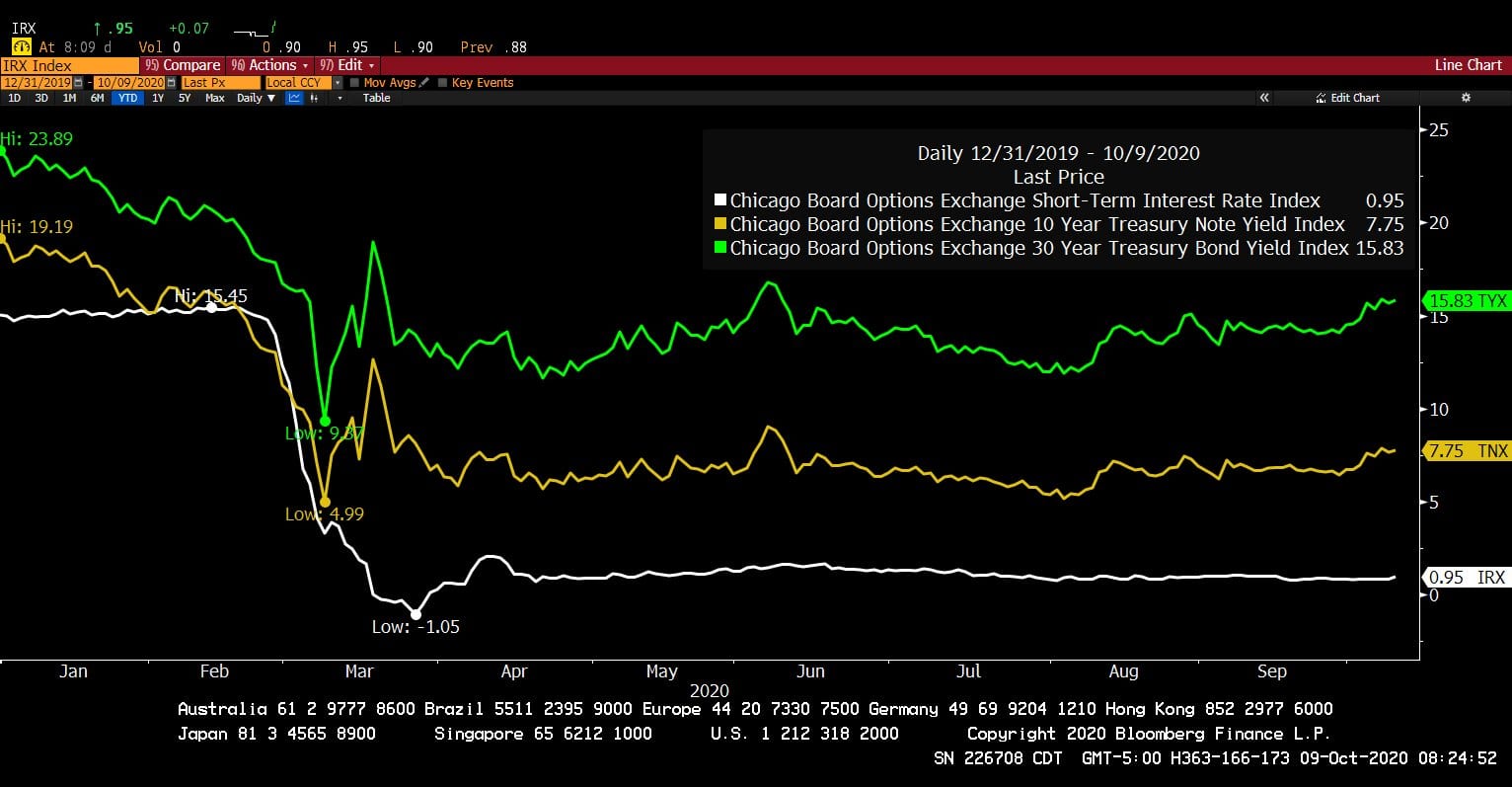Select the YTD time range
The height and width of the screenshot is (787, 1512).
click(x=127, y=98)
